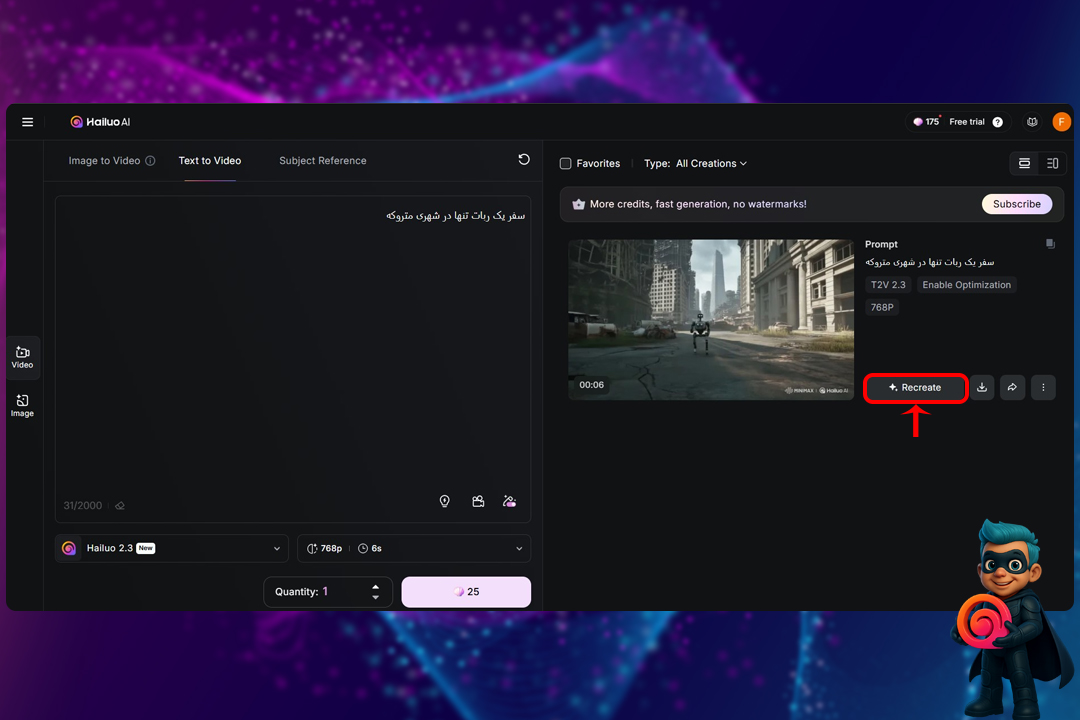Download the generated robot video

982,387
